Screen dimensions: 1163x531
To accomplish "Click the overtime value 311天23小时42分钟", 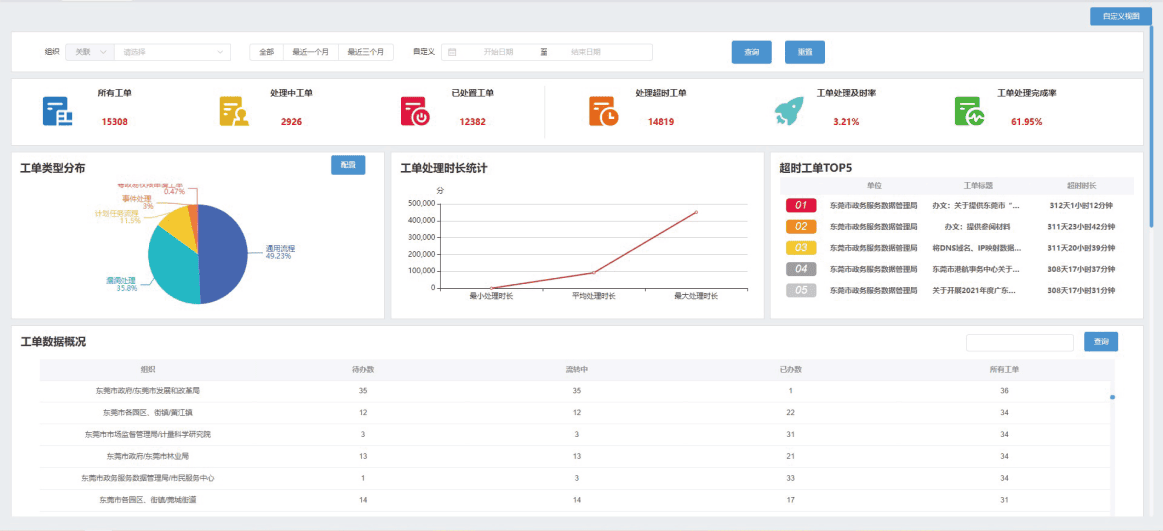I will (x=1081, y=227).
